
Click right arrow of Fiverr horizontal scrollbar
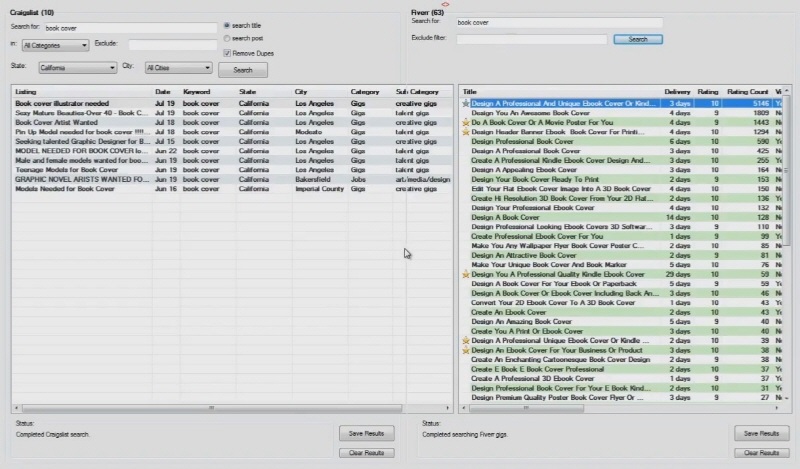(x=777, y=408)
